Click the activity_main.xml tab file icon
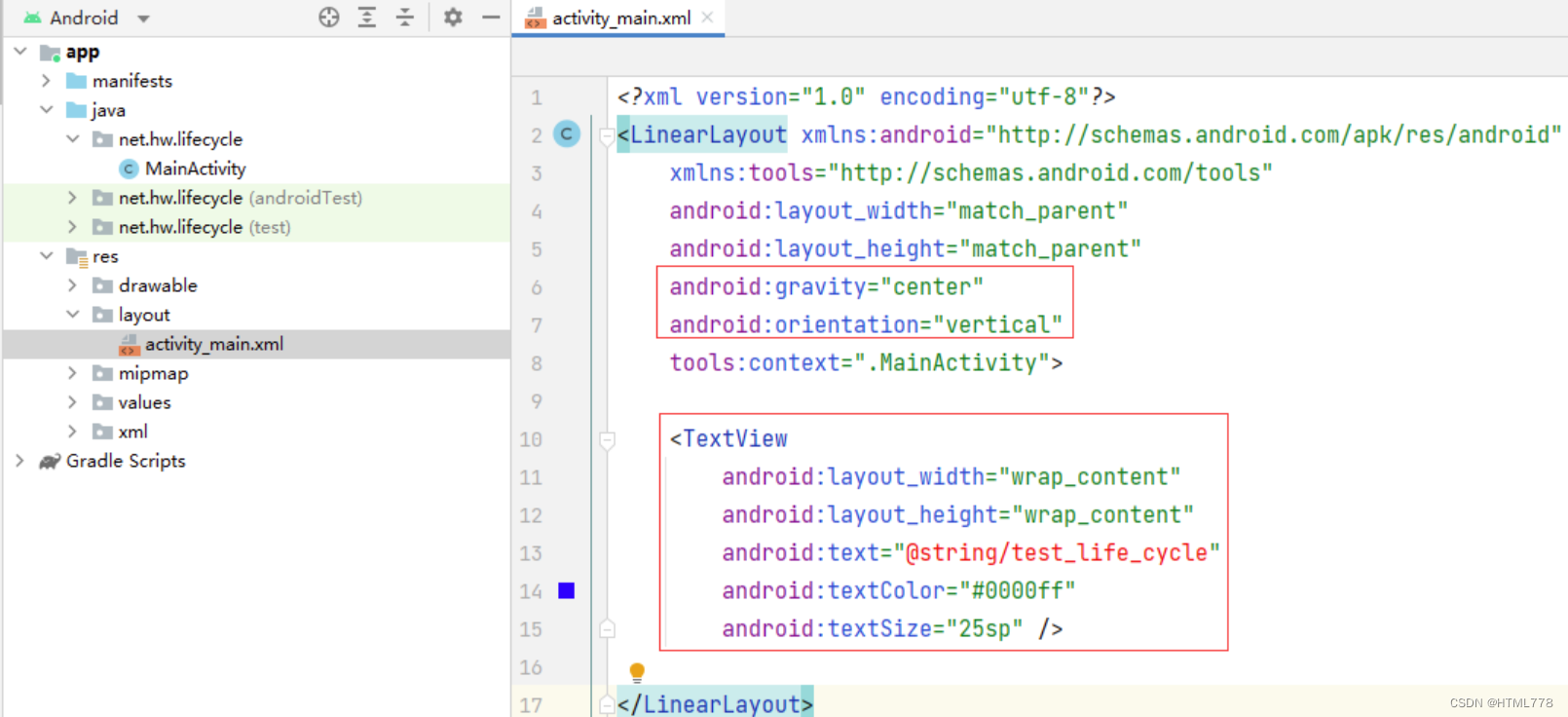The image size is (1568, 717). (536, 18)
